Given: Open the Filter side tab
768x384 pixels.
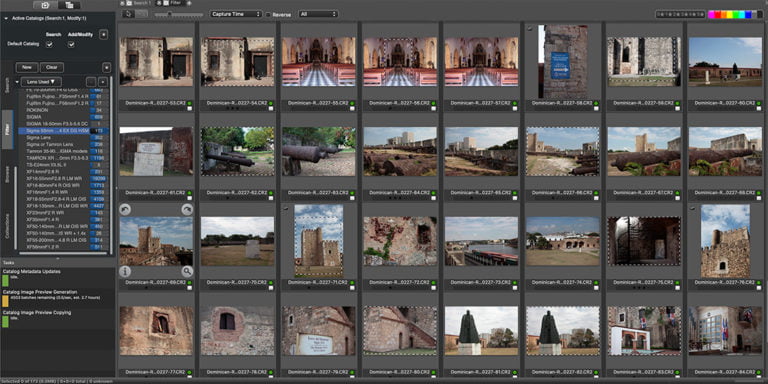Looking at the screenshot, I should click(7, 129).
